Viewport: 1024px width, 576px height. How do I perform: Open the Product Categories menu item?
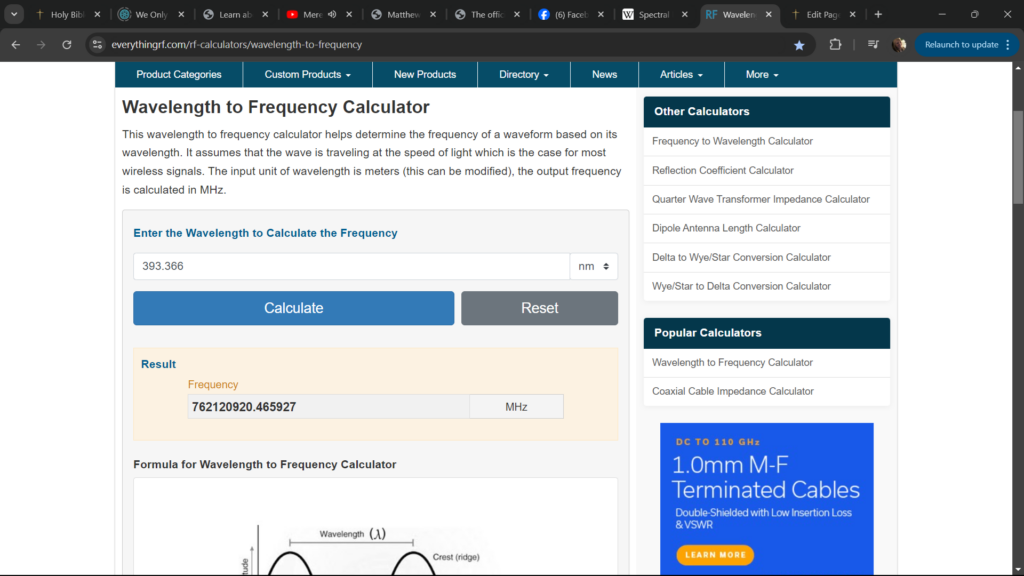178,75
